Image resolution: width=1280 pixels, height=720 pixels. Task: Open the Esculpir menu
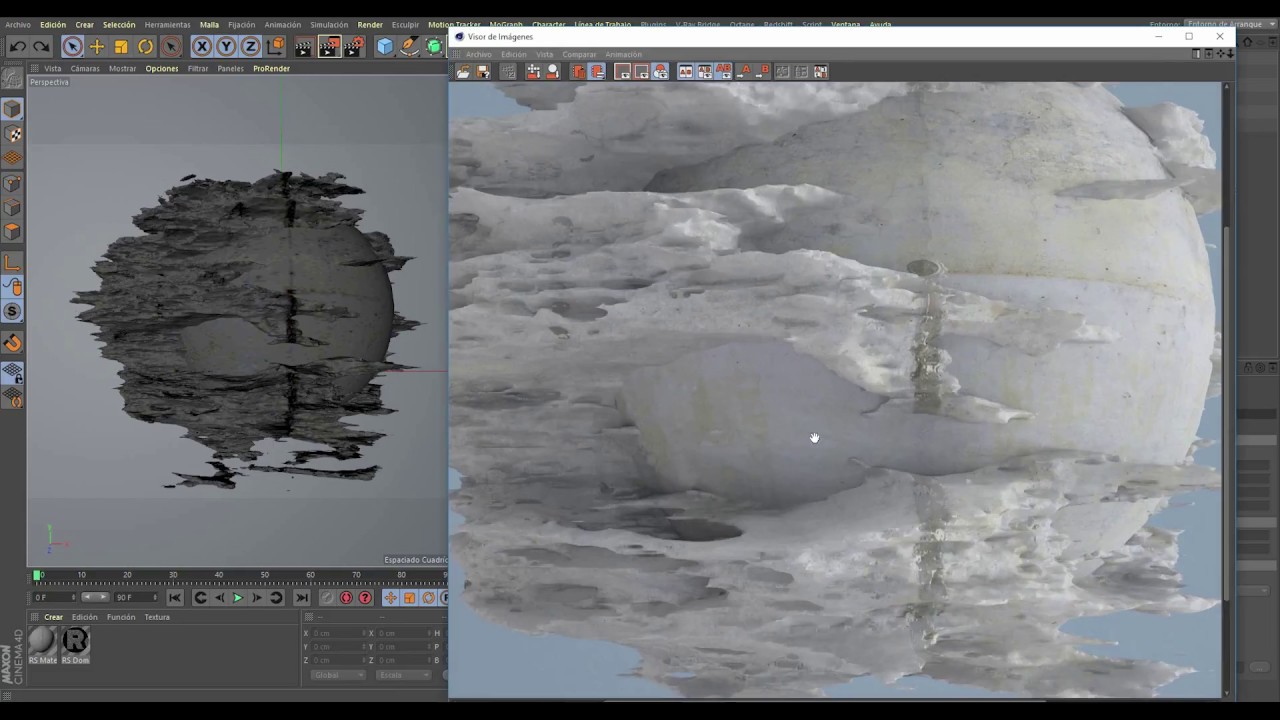pos(405,24)
